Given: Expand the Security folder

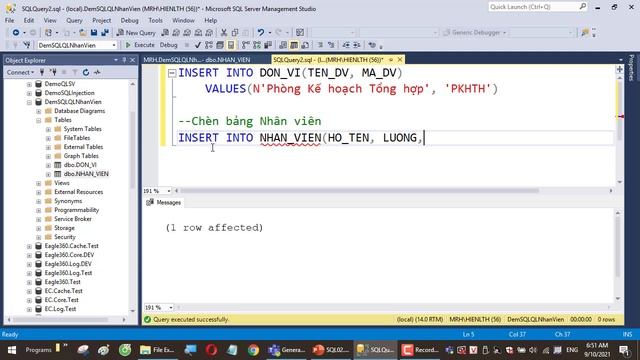Looking at the screenshot, I should coord(39,237).
